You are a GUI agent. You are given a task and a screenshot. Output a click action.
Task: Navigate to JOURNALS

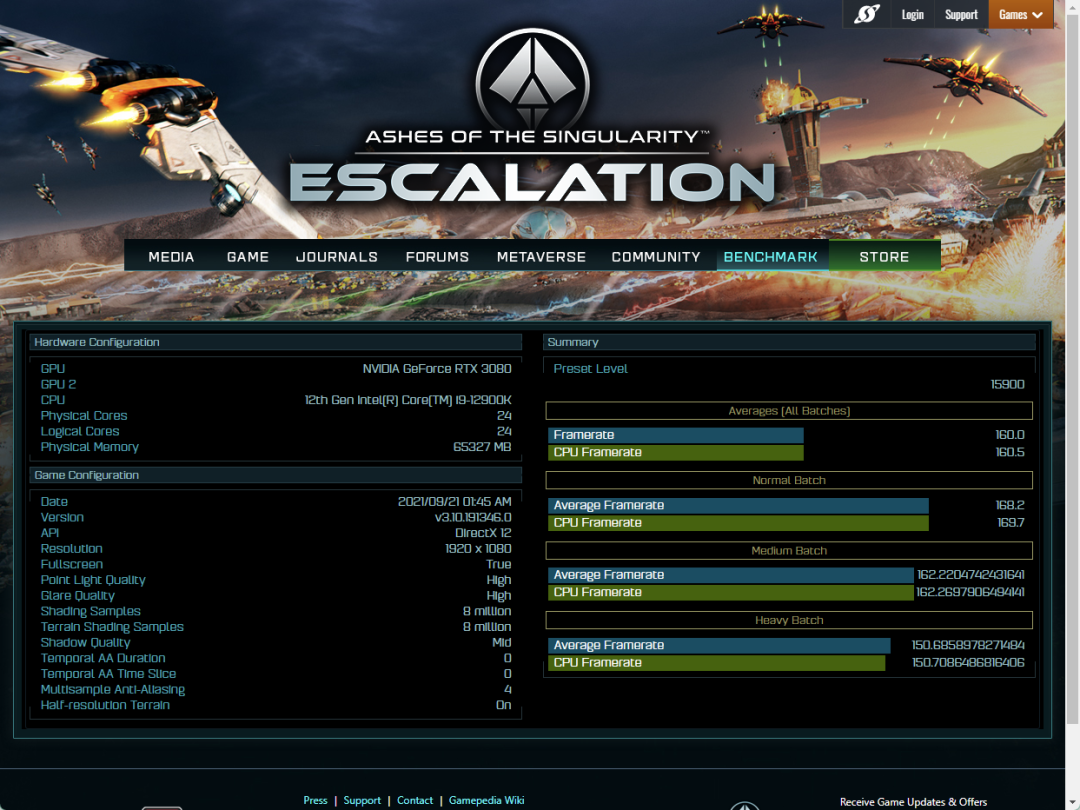point(337,257)
